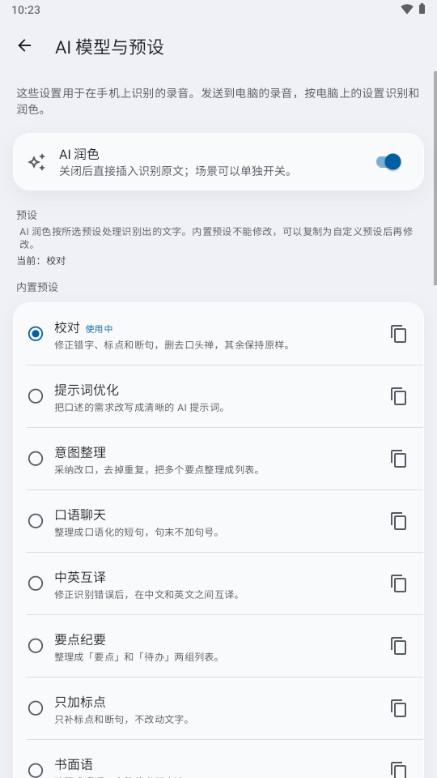Image resolution: width=437 pixels, height=778 pixels.
Task: Click the vertical scrollbar on right edge
Action: [x=435, y=178]
